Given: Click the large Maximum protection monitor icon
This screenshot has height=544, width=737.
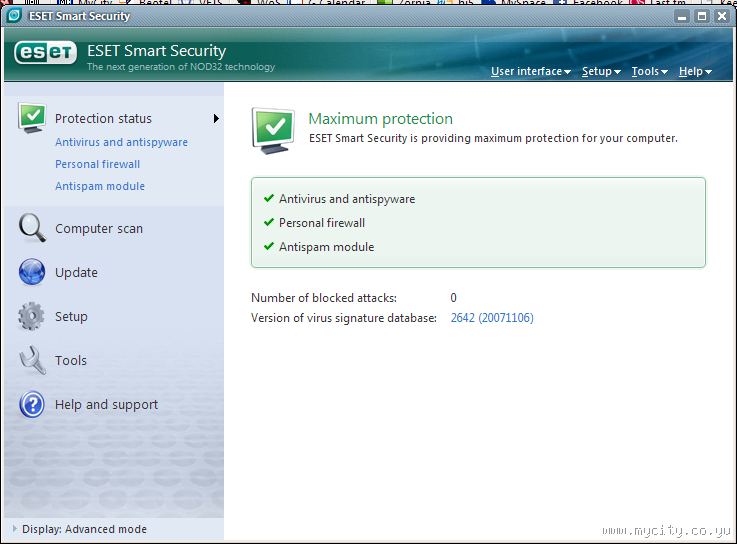Looking at the screenshot, I should click(274, 131).
